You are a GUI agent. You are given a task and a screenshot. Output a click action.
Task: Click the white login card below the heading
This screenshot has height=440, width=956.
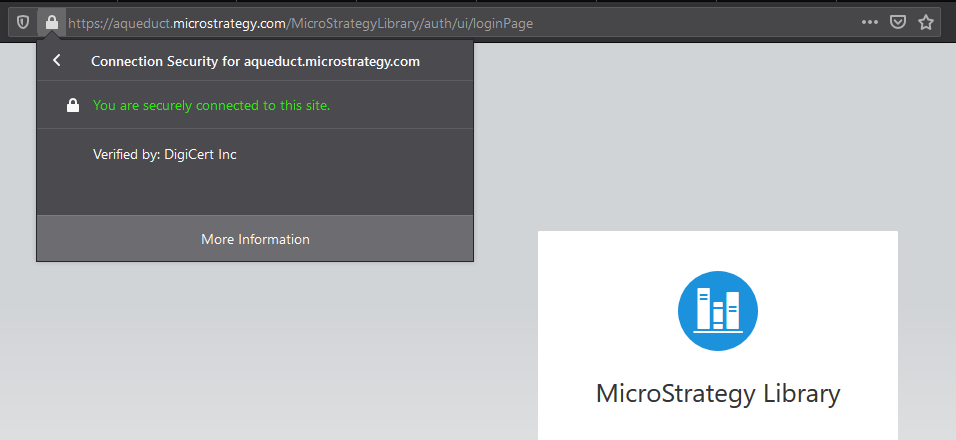717,425
